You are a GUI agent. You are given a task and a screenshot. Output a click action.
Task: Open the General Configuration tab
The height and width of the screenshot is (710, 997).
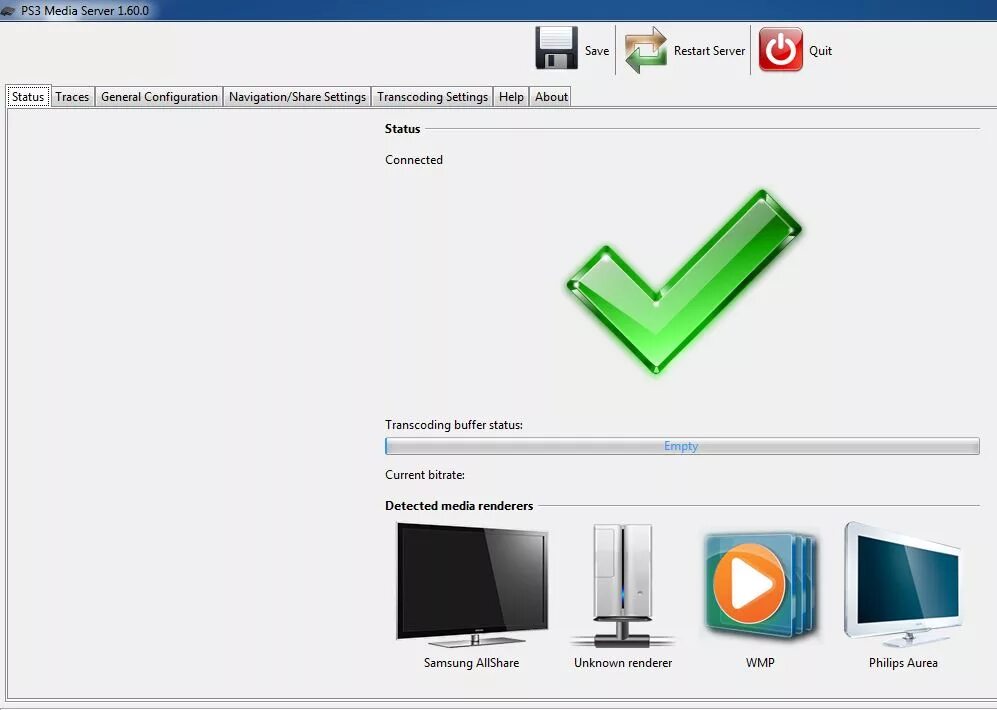159,97
